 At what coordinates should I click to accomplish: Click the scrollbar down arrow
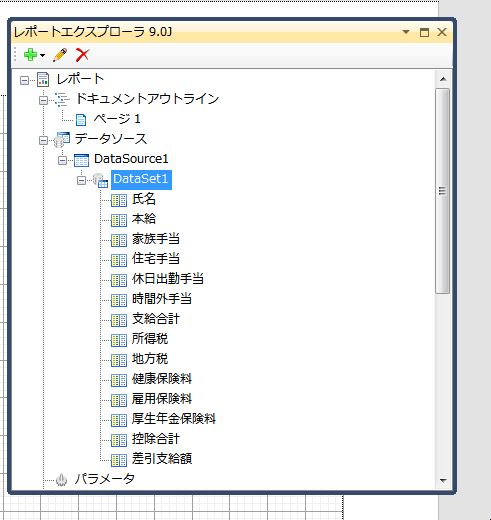(443, 480)
